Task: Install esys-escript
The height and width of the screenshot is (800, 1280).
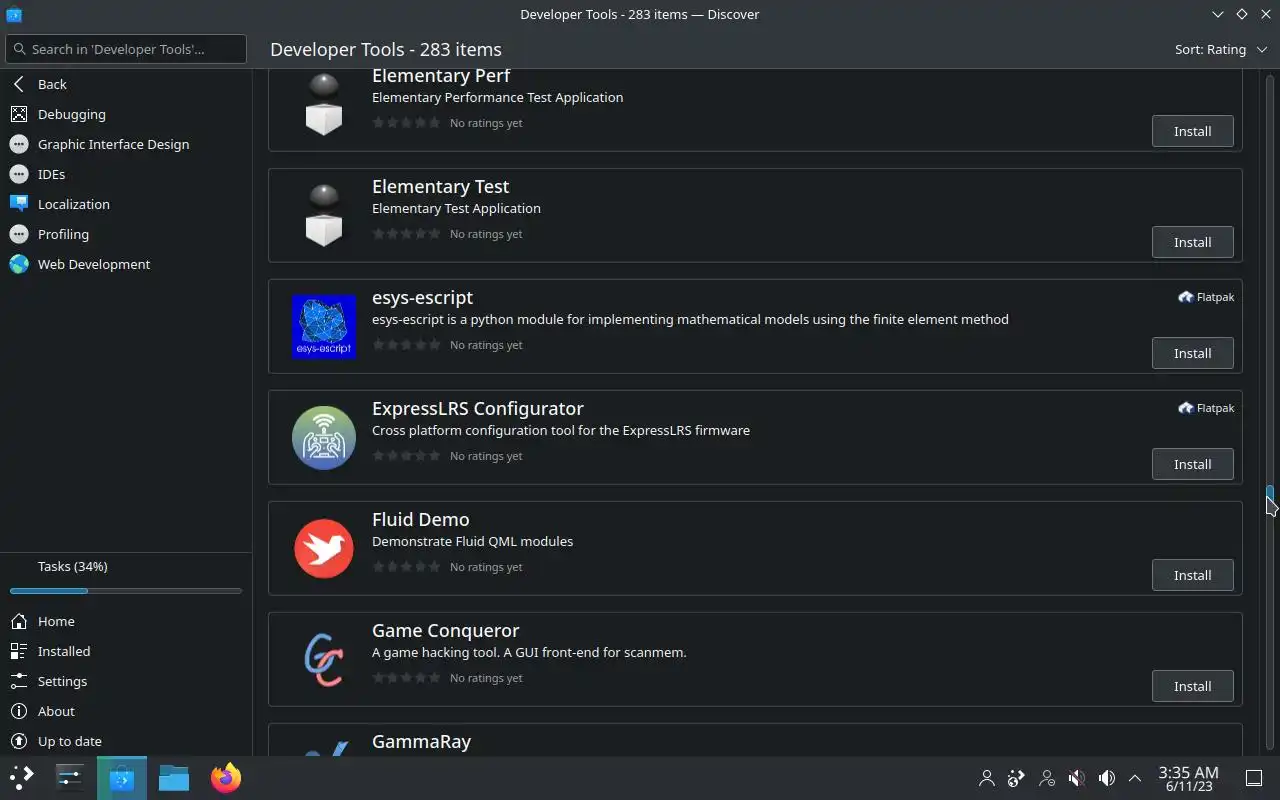Action: (x=1192, y=353)
